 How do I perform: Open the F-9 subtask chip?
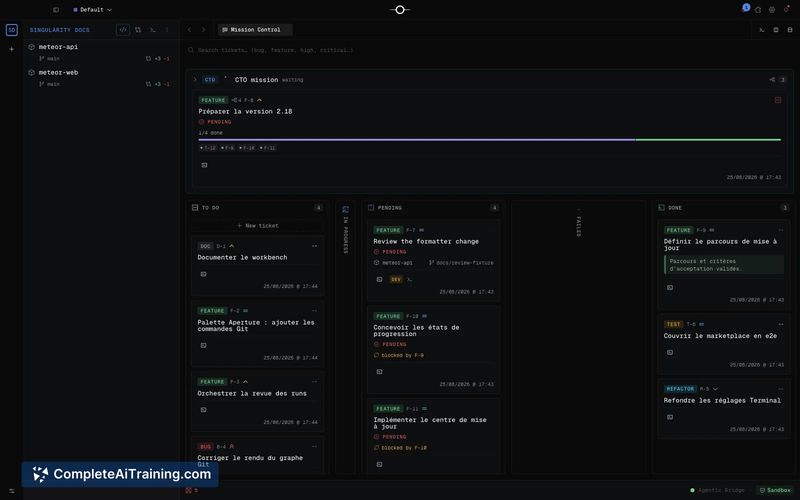[x=228, y=148]
